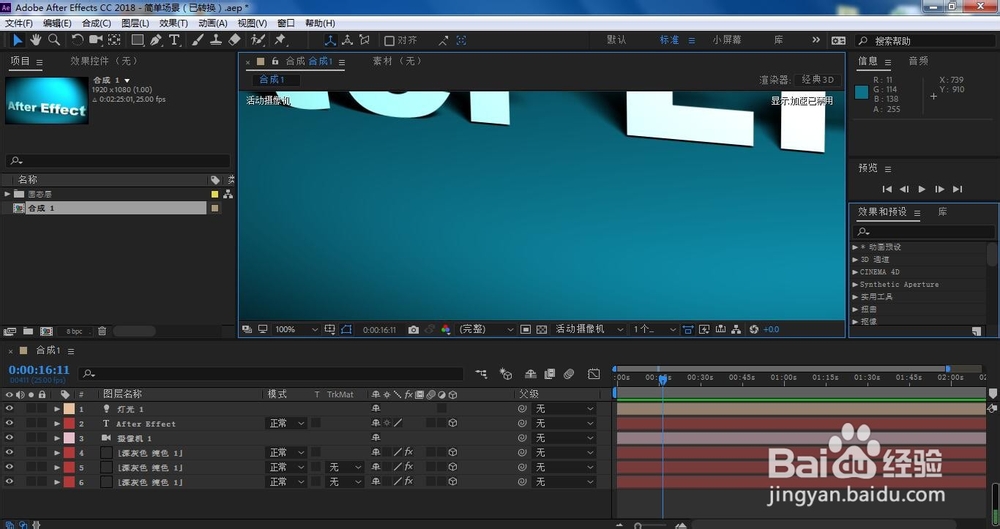Hide the After Effect text layer
The width and height of the screenshot is (1000, 529).
[9, 423]
